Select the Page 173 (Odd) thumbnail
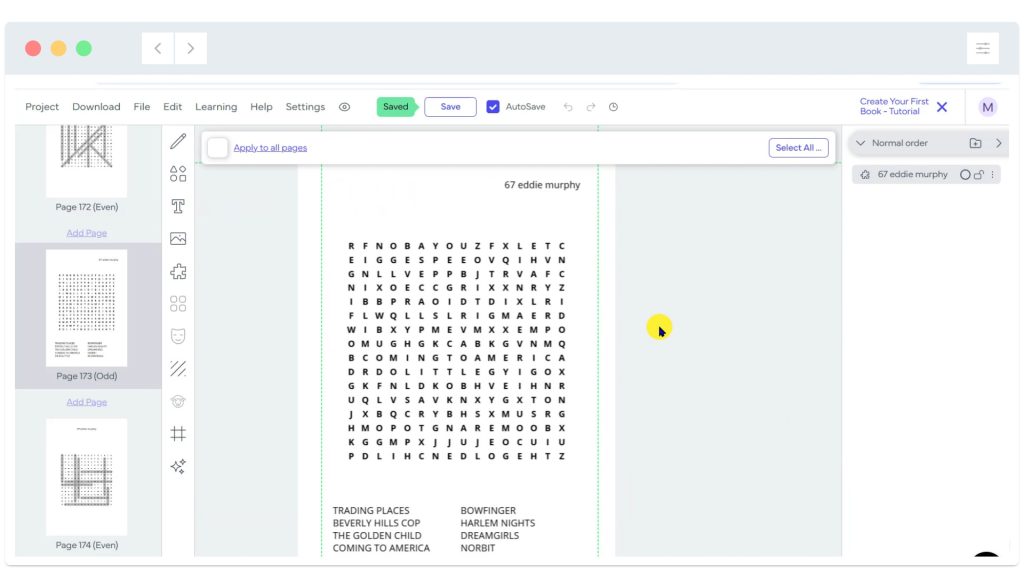The height and width of the screenshot is (587, 1024). pyautogui.click(x=86, y=308)
